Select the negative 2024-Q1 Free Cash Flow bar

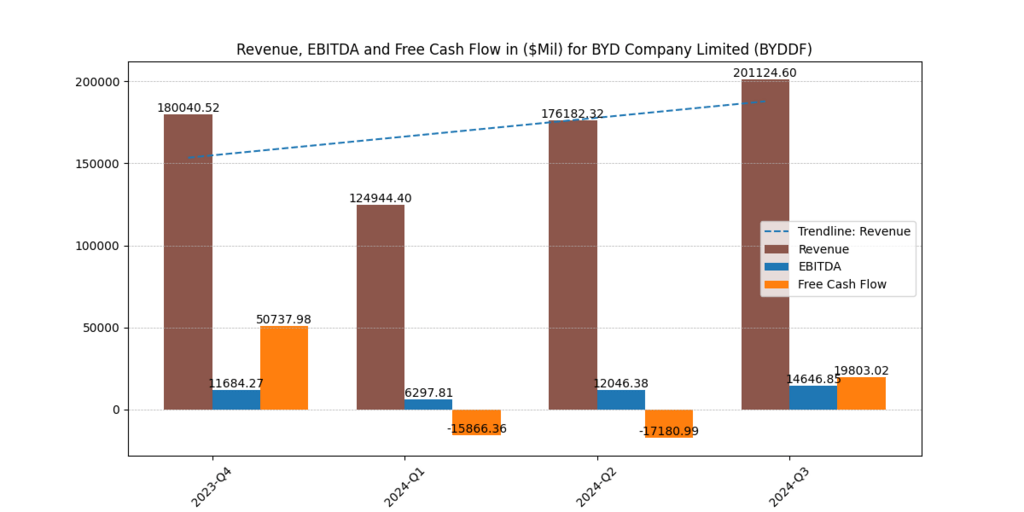point(476,422)
